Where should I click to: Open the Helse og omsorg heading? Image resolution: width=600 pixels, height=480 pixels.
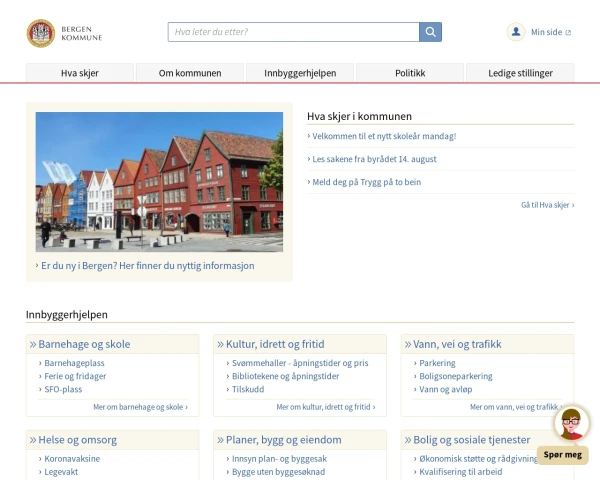tap(78, 440)
